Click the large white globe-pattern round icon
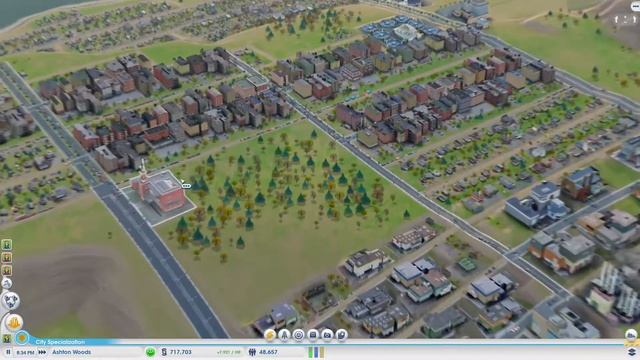This screenshot has height=360, width=640. pos(11,301)
